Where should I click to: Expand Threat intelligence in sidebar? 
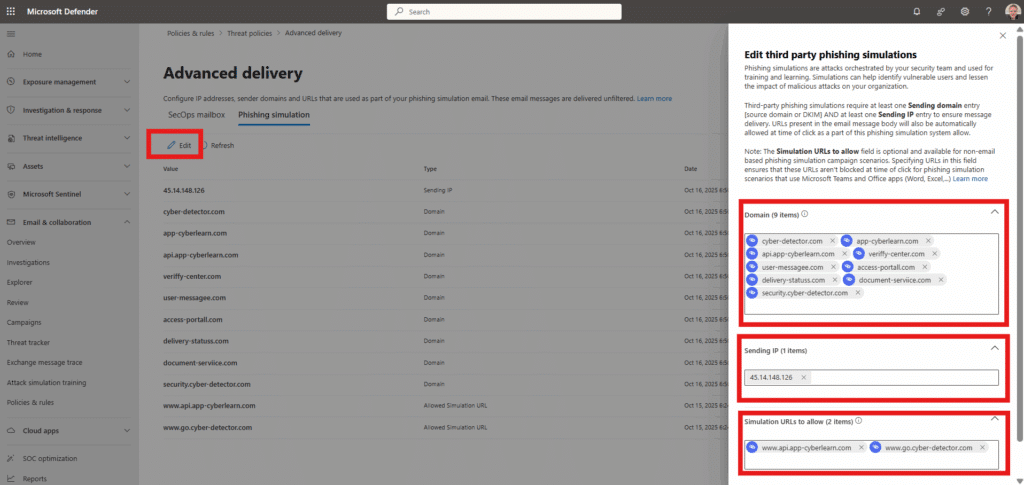click(127, 138)
